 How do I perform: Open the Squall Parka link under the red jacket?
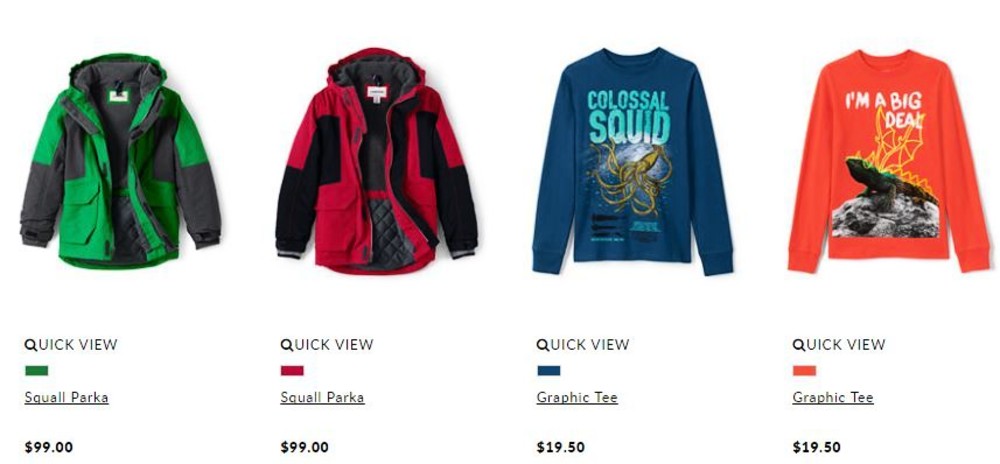(x=322, y=398)
